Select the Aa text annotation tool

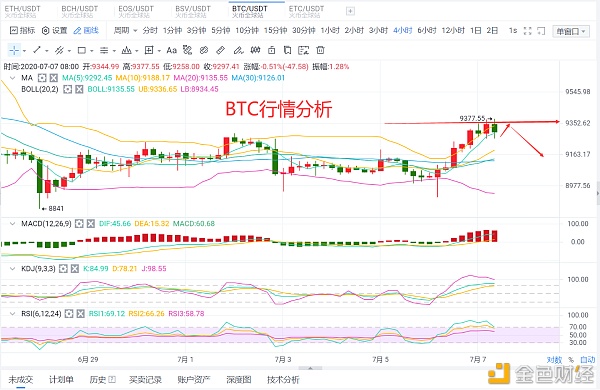point(171,50)
